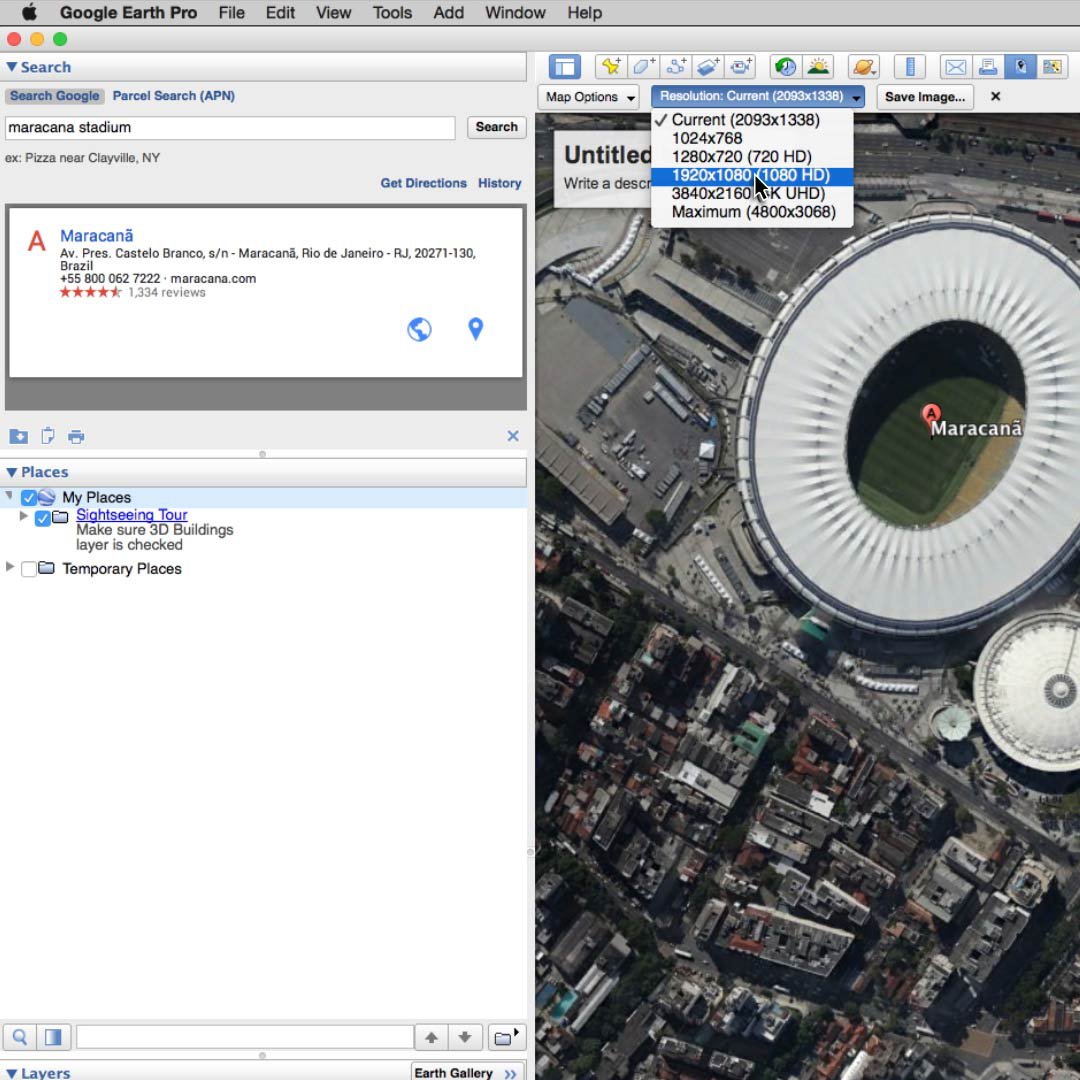Choose Maximum (4800x3068) resolution

coord(751,212)
